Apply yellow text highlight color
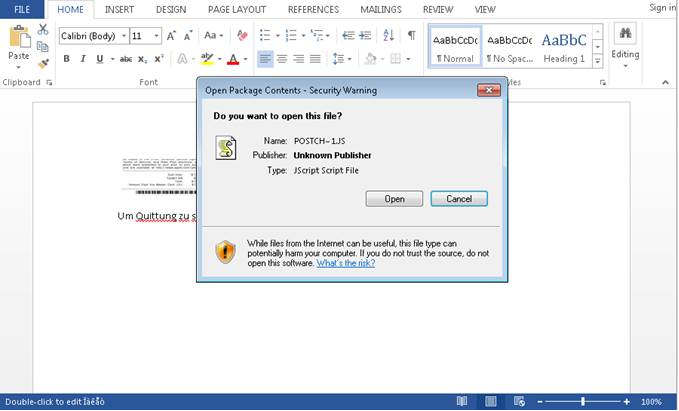 (x=207, y=59)
